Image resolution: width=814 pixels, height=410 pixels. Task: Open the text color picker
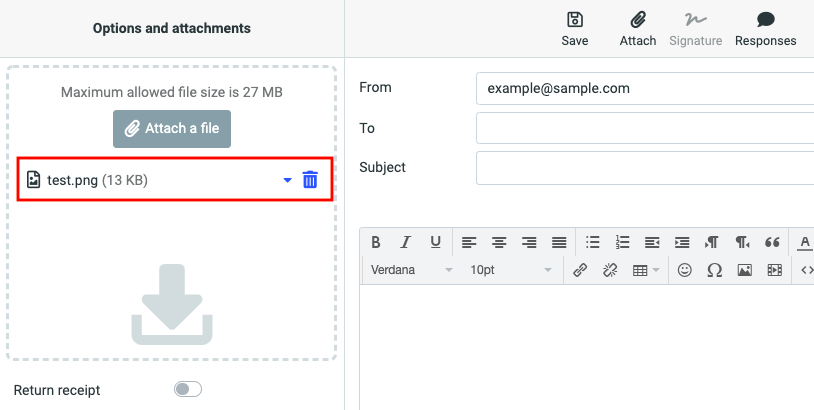(805, 242)
